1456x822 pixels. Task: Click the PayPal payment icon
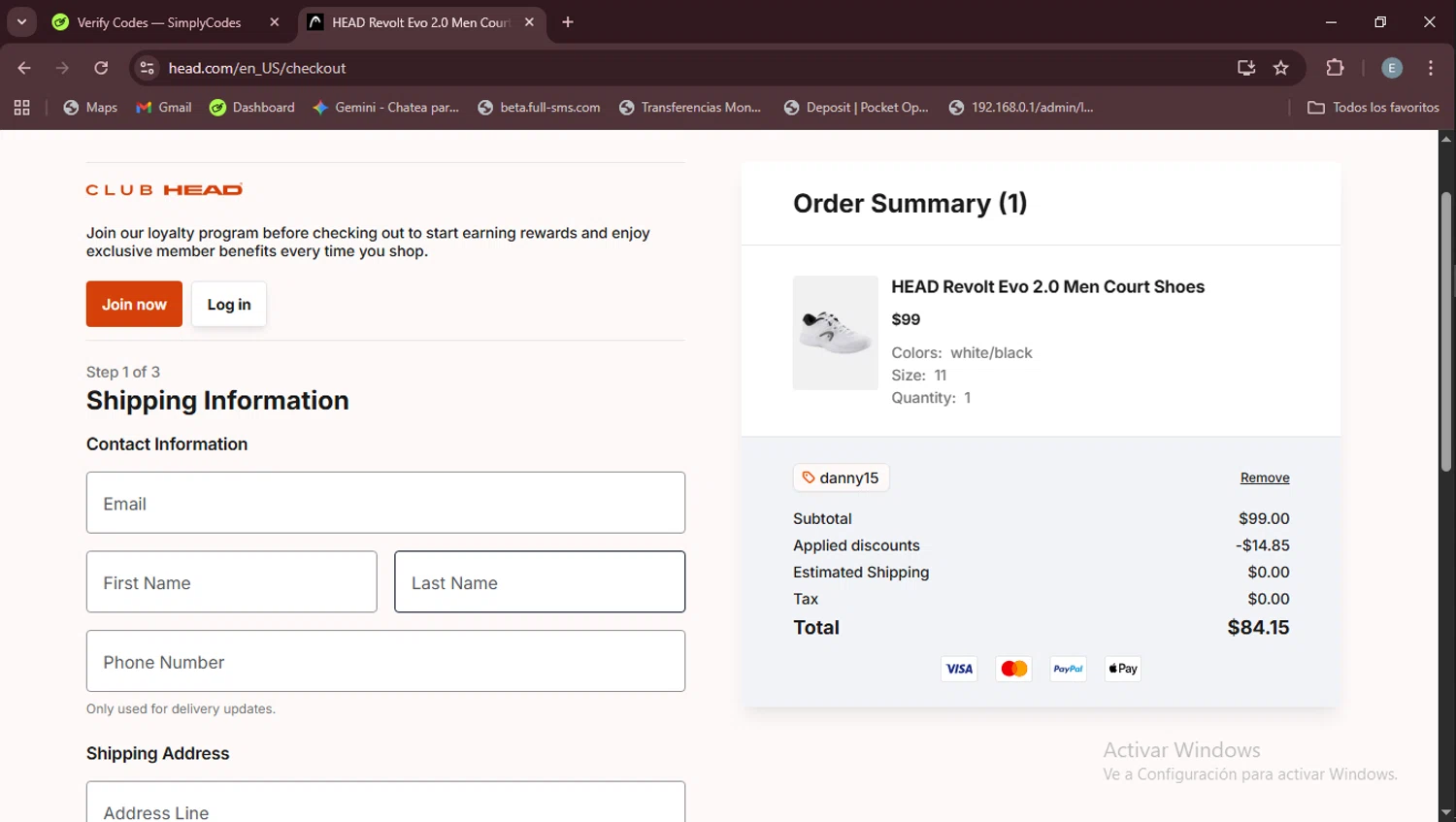[x=1068, y=669]
